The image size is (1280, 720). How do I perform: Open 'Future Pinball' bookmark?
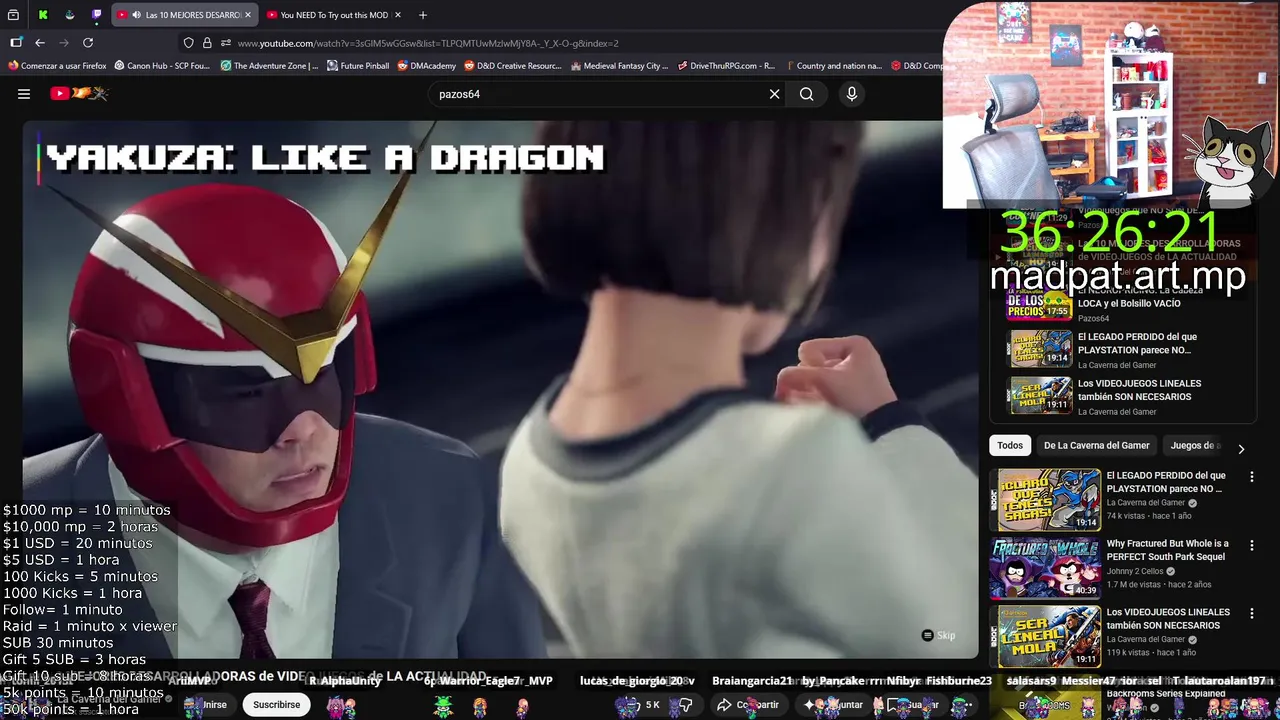358,66
